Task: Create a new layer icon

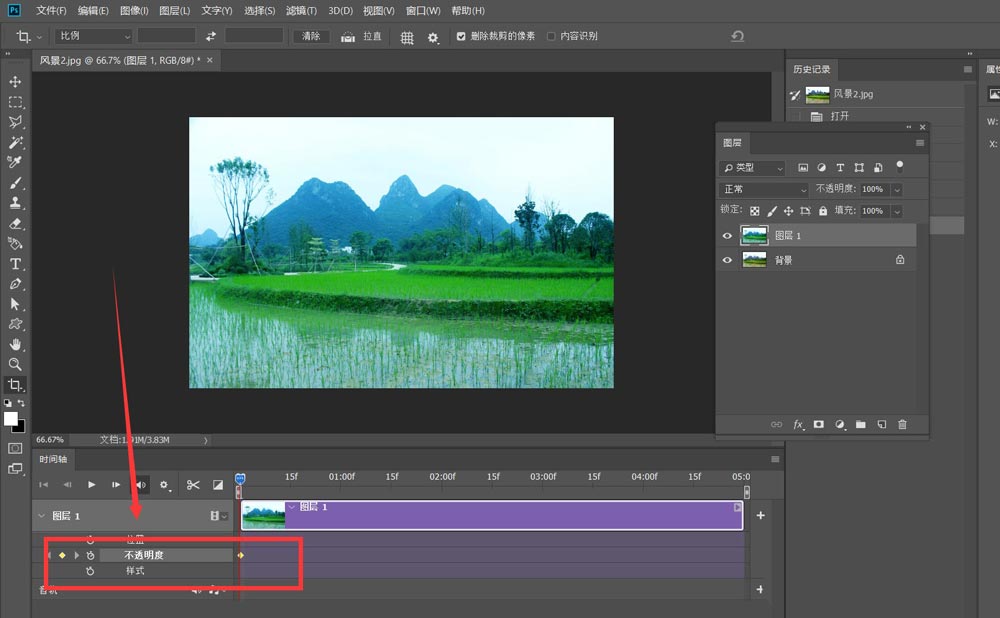Action: tap(881, 424)
